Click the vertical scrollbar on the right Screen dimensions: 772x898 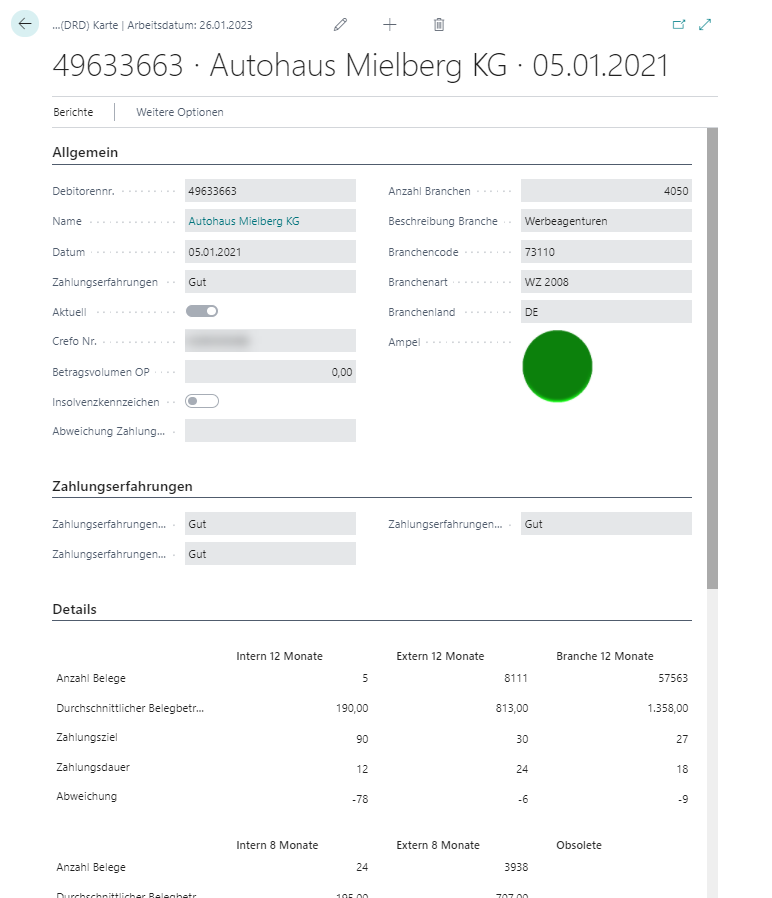click(712, 358)
